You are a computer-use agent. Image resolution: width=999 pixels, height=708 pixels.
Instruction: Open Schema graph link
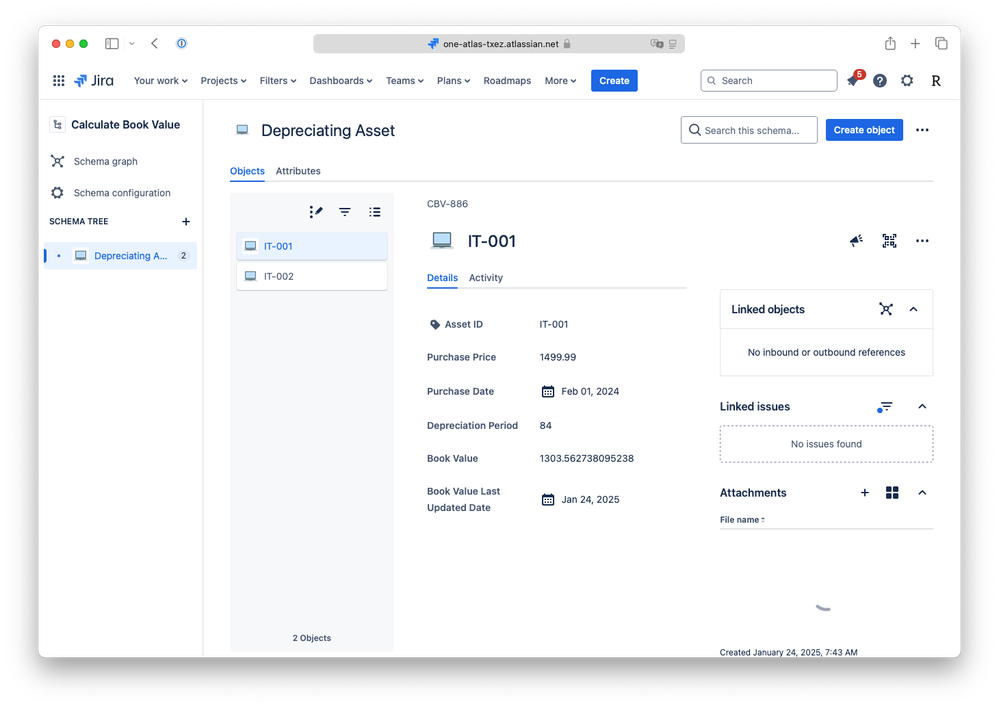pos(106,161)
